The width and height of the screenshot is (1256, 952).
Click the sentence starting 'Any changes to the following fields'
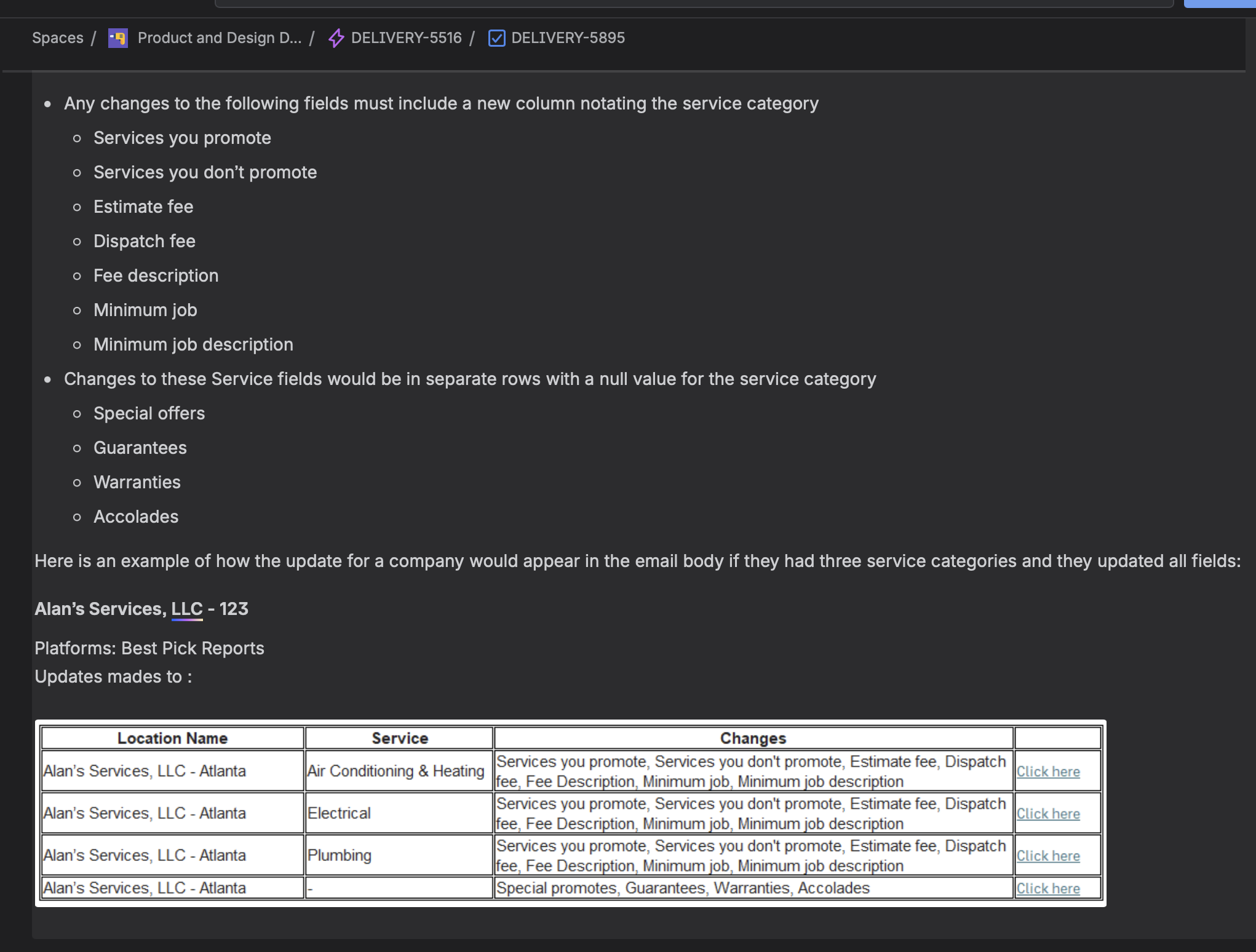(x=441, y=103)
